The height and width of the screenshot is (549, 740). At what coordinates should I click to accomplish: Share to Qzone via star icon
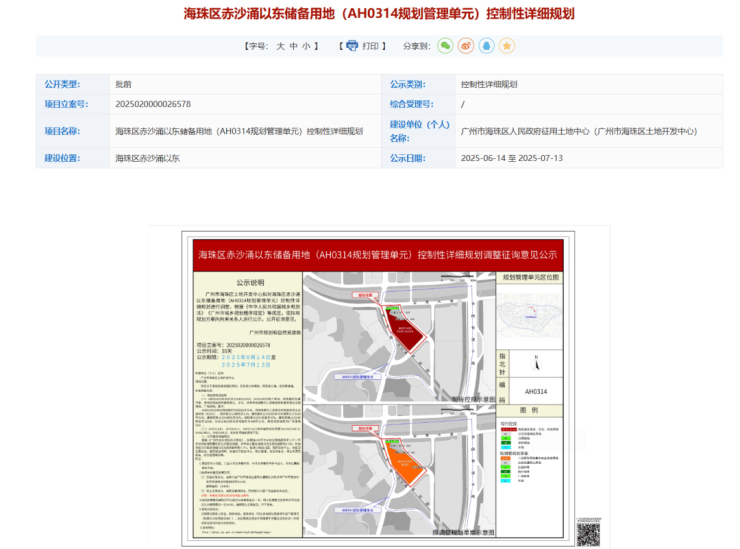tap(507, 46)
